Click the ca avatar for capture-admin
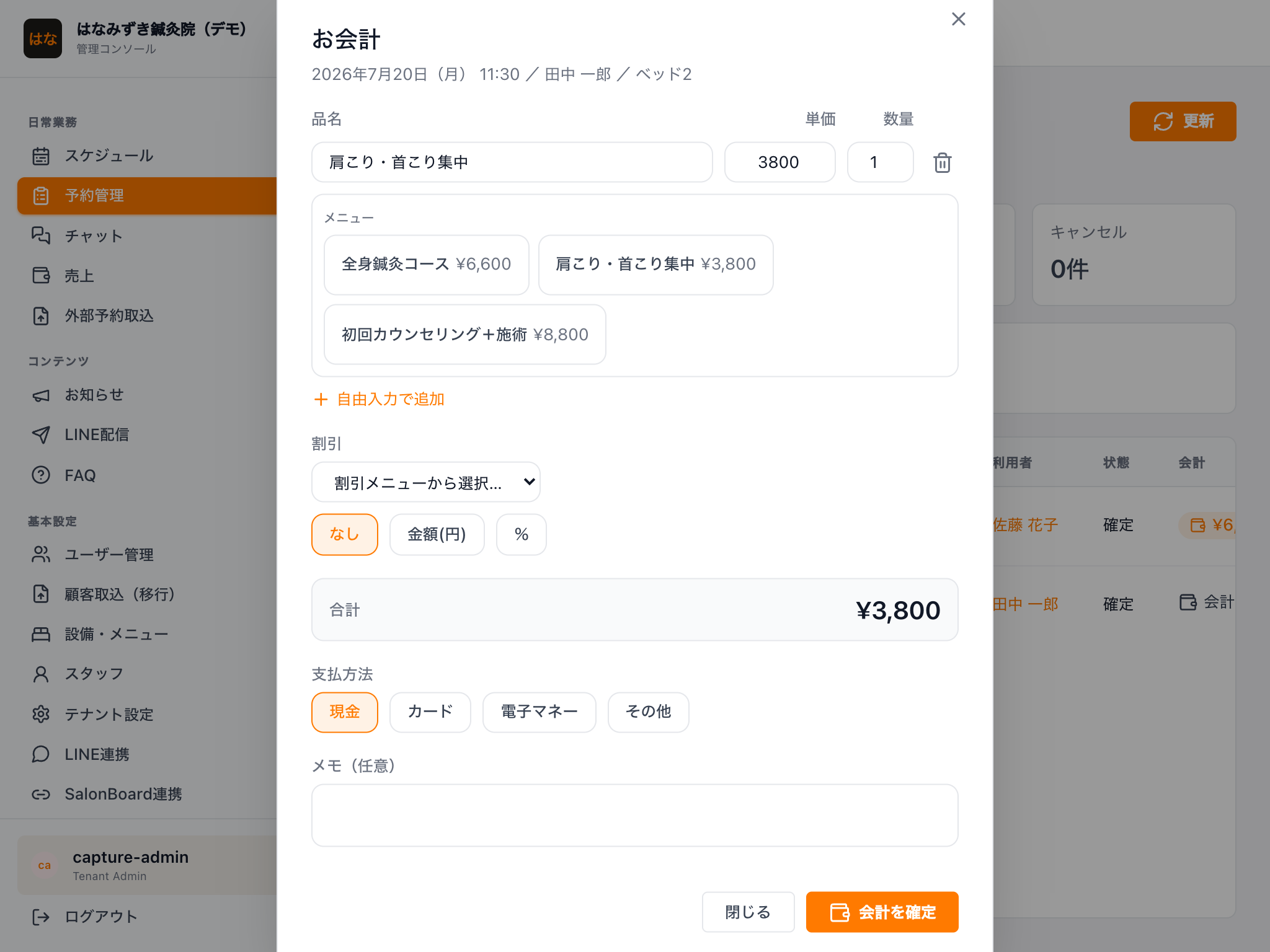 [45, 865]
